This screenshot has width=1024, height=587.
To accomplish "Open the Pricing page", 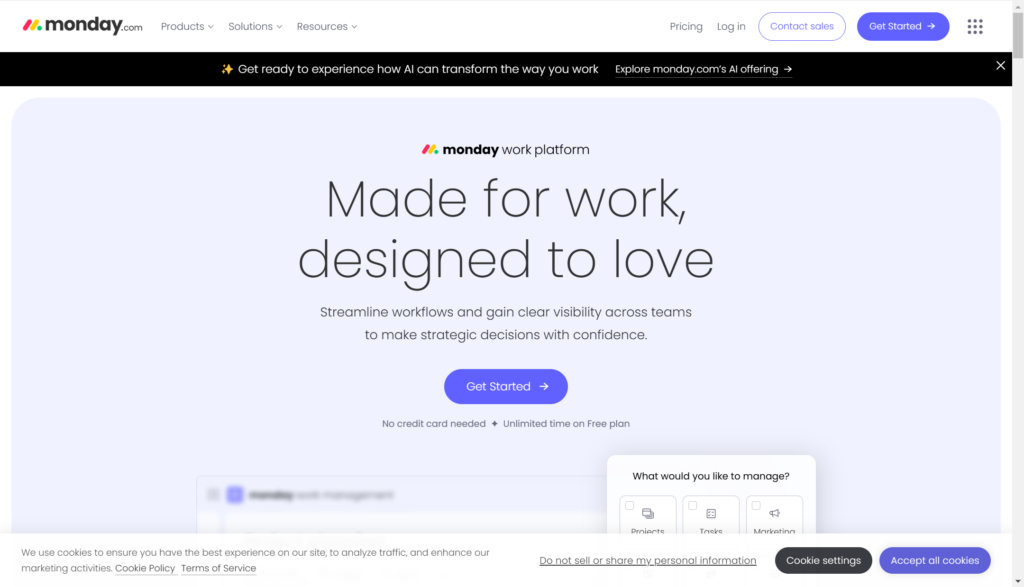I will [686, 27].
